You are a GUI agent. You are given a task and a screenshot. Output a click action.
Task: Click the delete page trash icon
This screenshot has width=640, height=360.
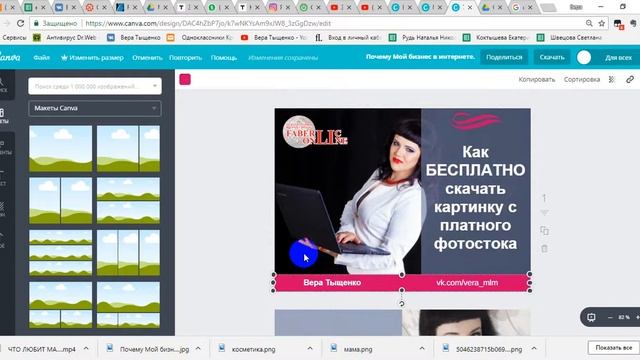(544, 249)
